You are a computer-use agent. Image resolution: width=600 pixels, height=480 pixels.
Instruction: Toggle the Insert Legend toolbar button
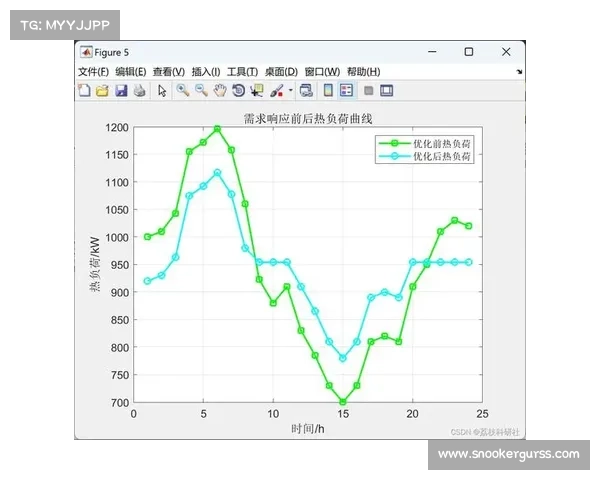tap(346, 91)
